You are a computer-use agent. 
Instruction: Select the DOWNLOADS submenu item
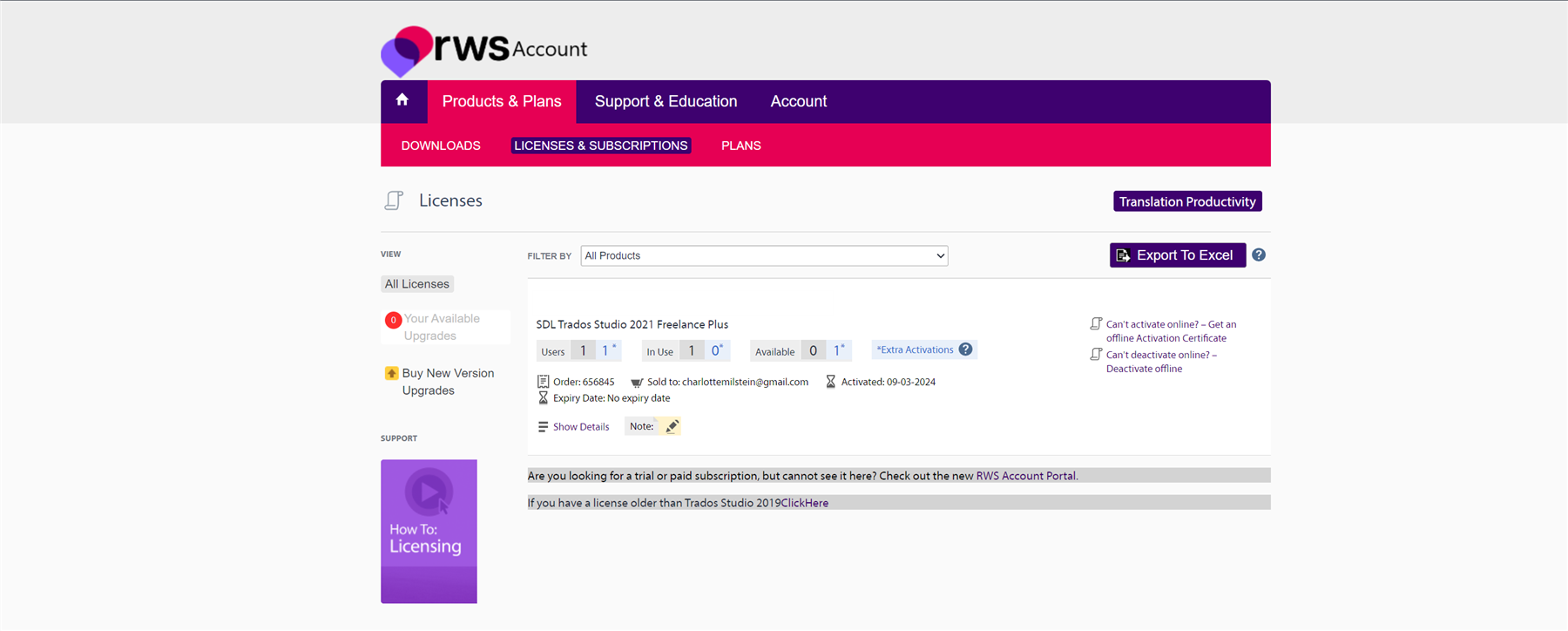[441, 146]
